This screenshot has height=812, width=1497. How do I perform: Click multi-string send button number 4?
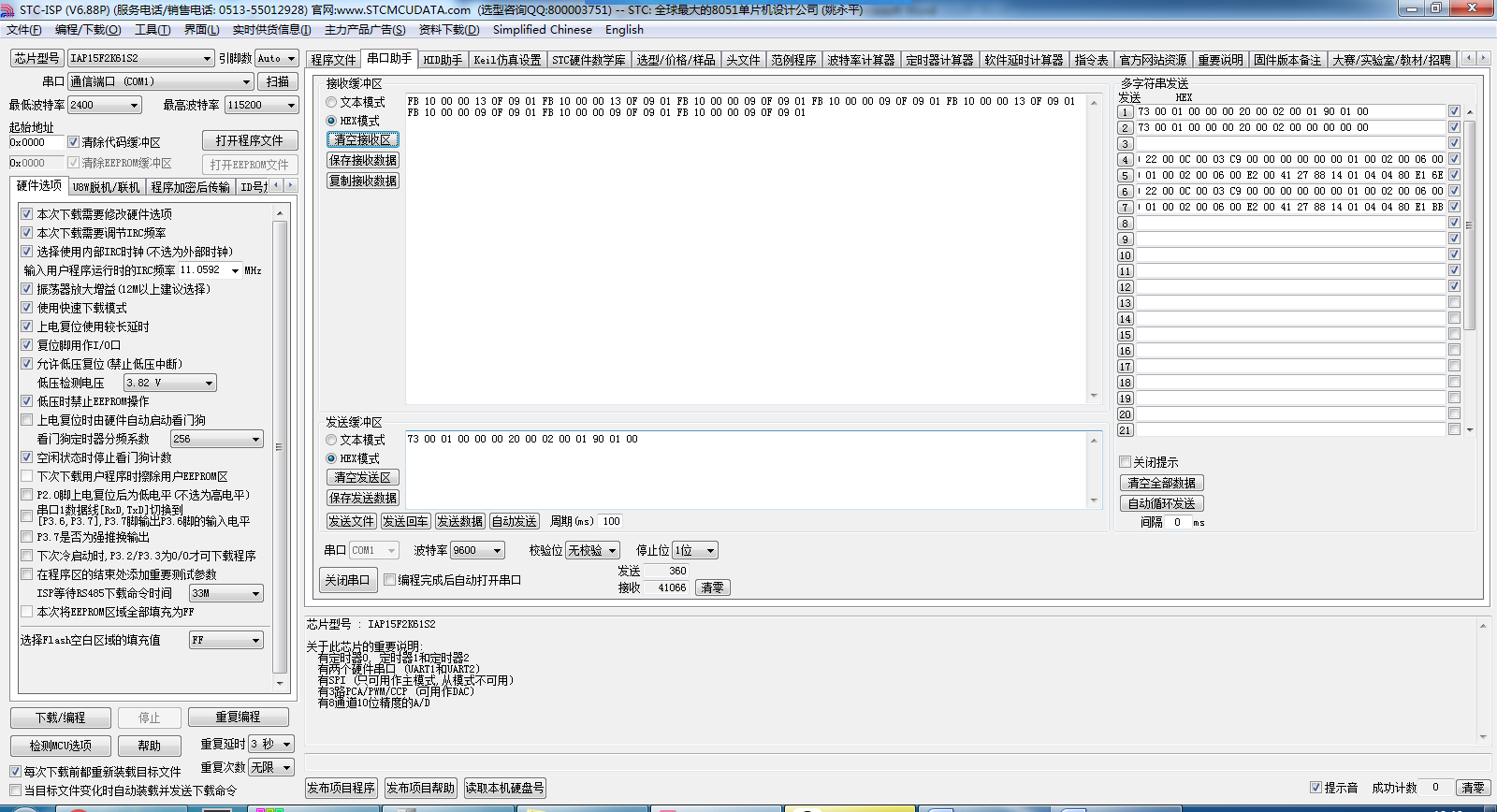[x=1126, y=159]
